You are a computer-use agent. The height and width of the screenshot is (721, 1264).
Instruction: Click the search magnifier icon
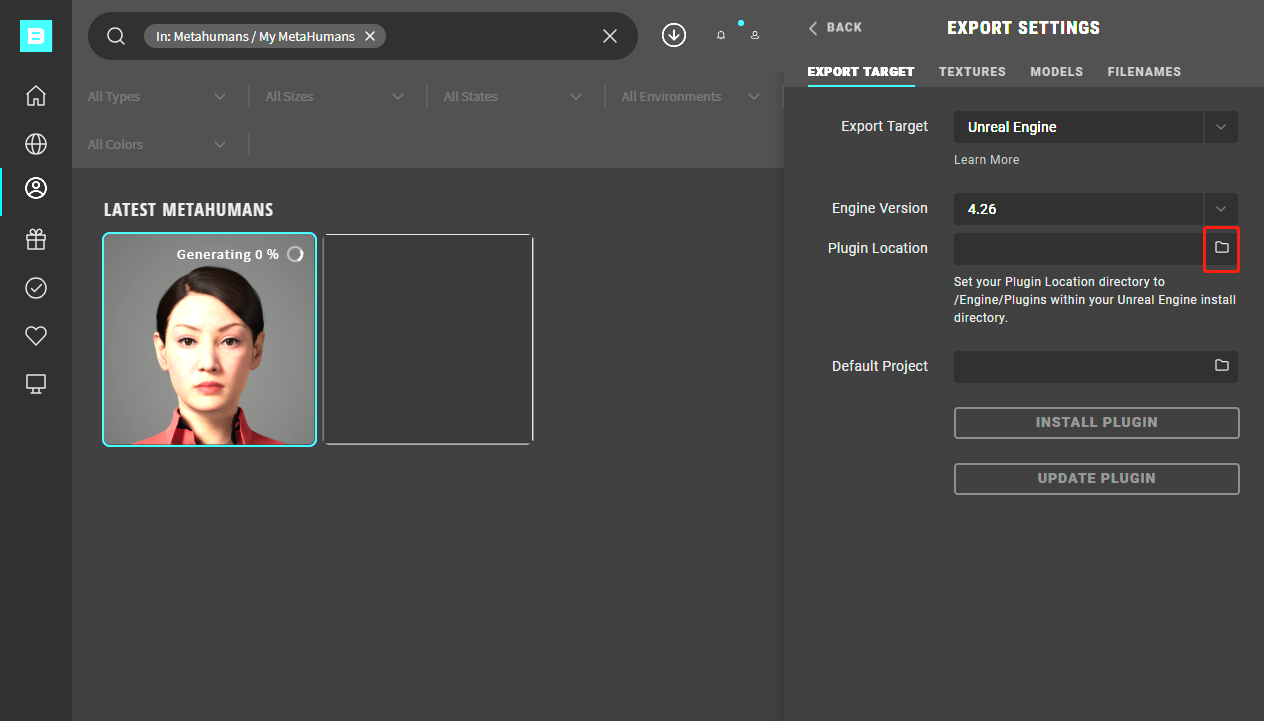click(116, 36)
